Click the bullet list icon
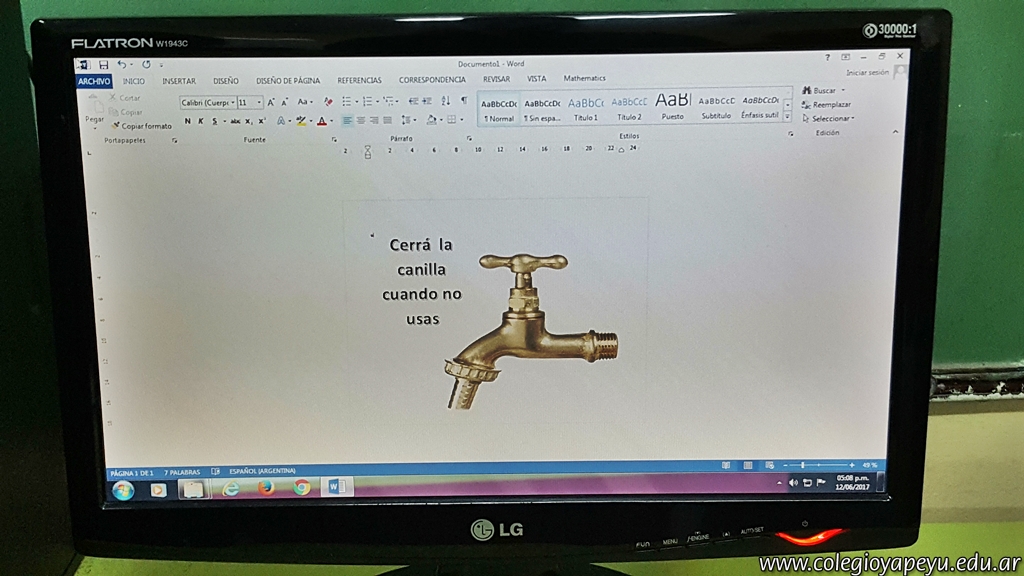 point(346,102)
